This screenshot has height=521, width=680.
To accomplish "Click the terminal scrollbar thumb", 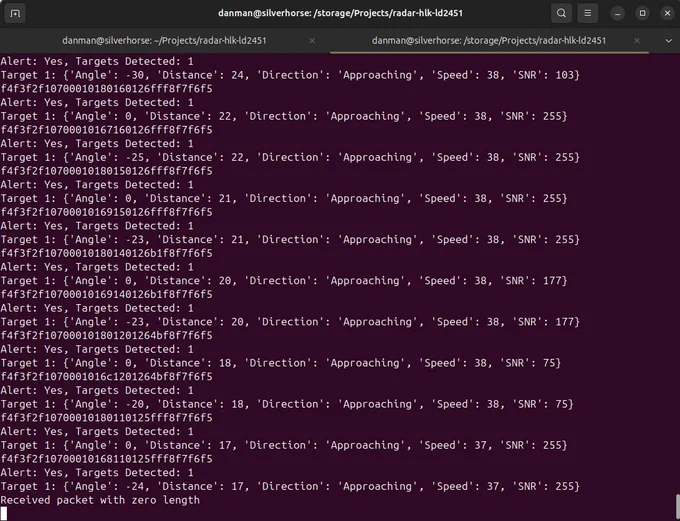I will 678,507.
